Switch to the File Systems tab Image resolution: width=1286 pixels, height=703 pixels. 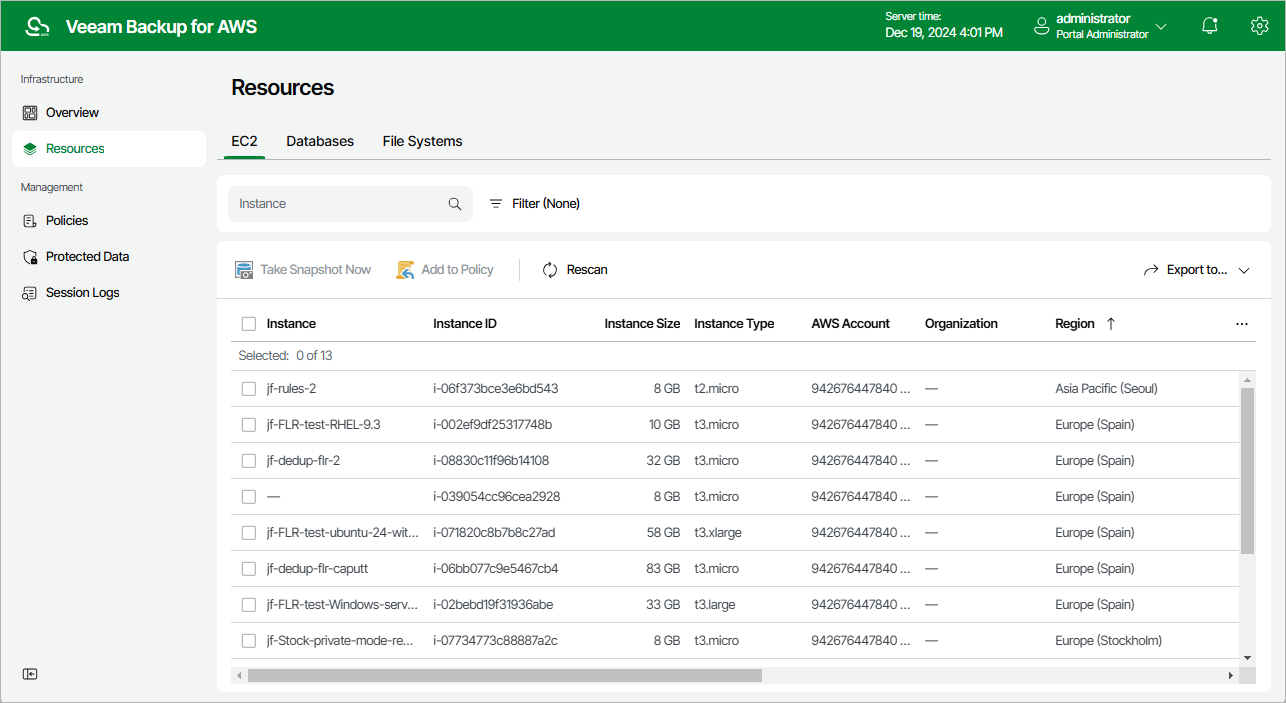[x=422, y=142]
